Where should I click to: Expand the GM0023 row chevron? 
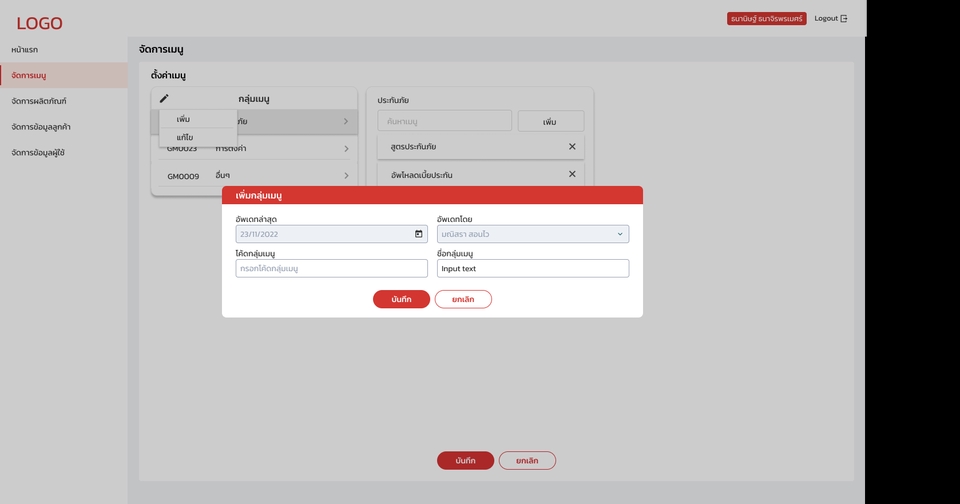pyautogui.click(x=346, y=149)
